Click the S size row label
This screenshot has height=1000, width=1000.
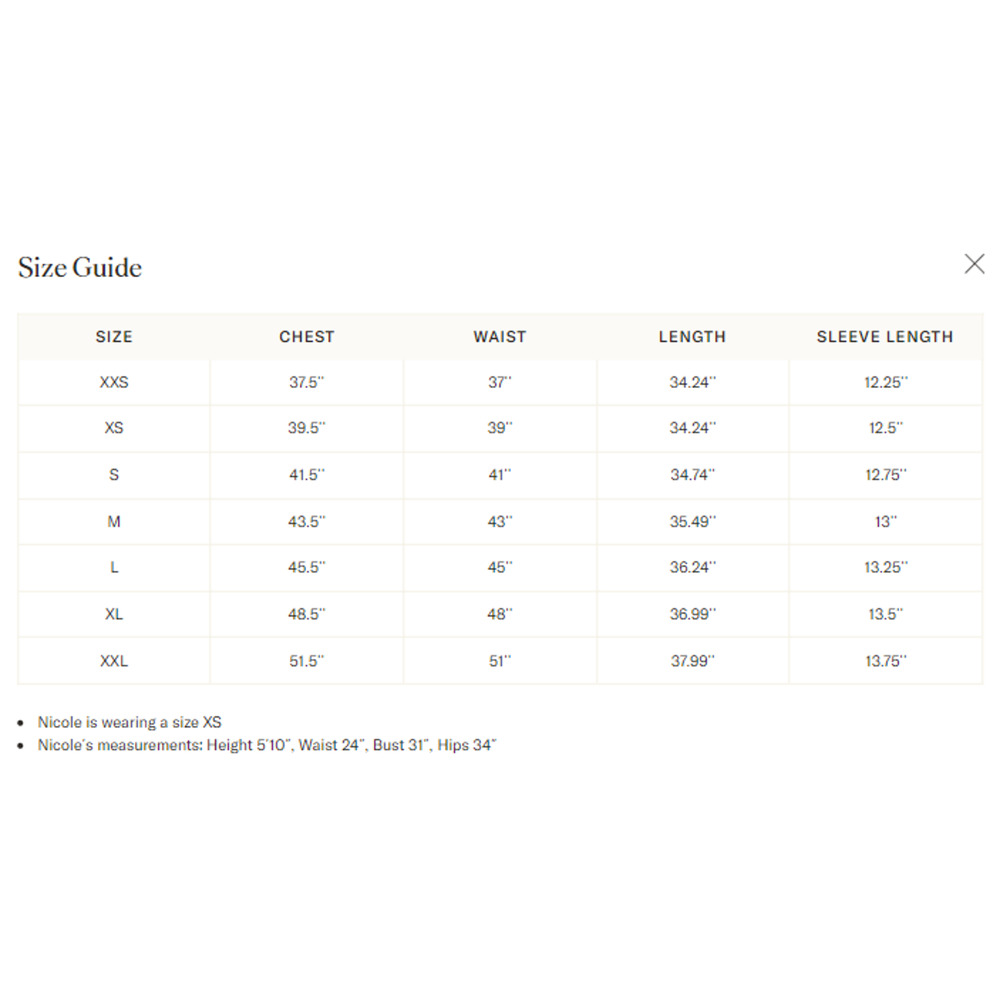click(114, 474)
